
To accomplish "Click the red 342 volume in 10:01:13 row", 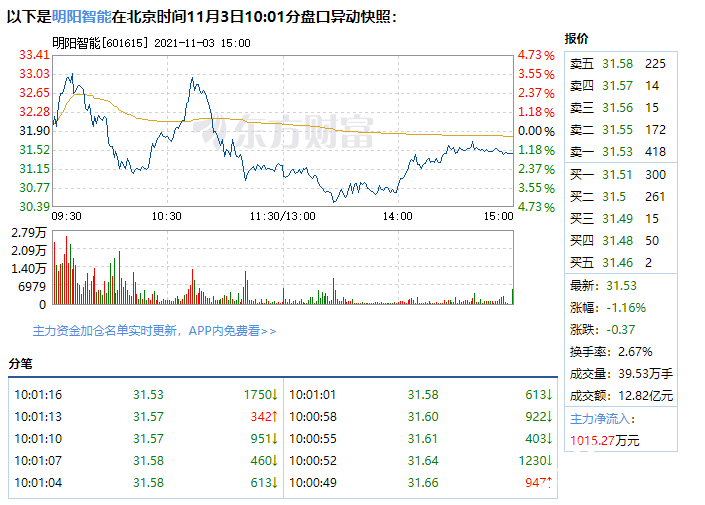I will pyautogui.click(x=264, y=417).
